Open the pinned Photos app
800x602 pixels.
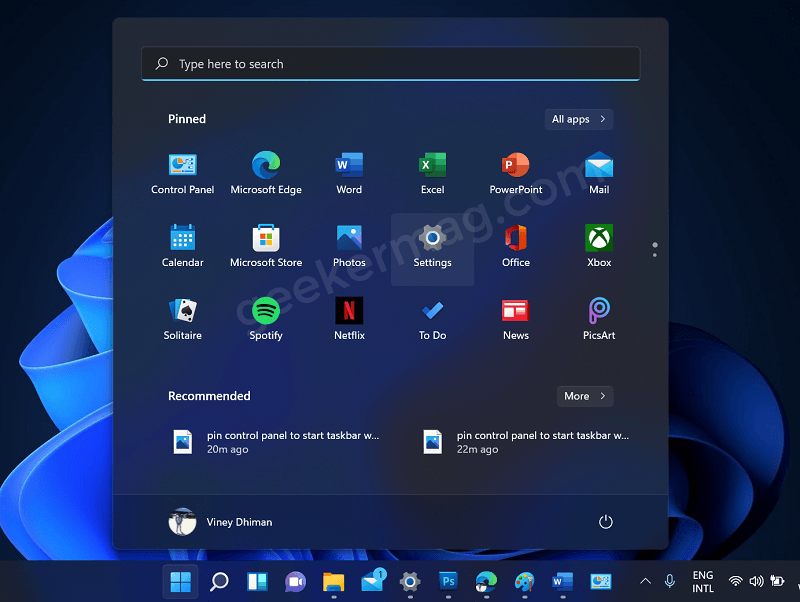tap(349, 247)
